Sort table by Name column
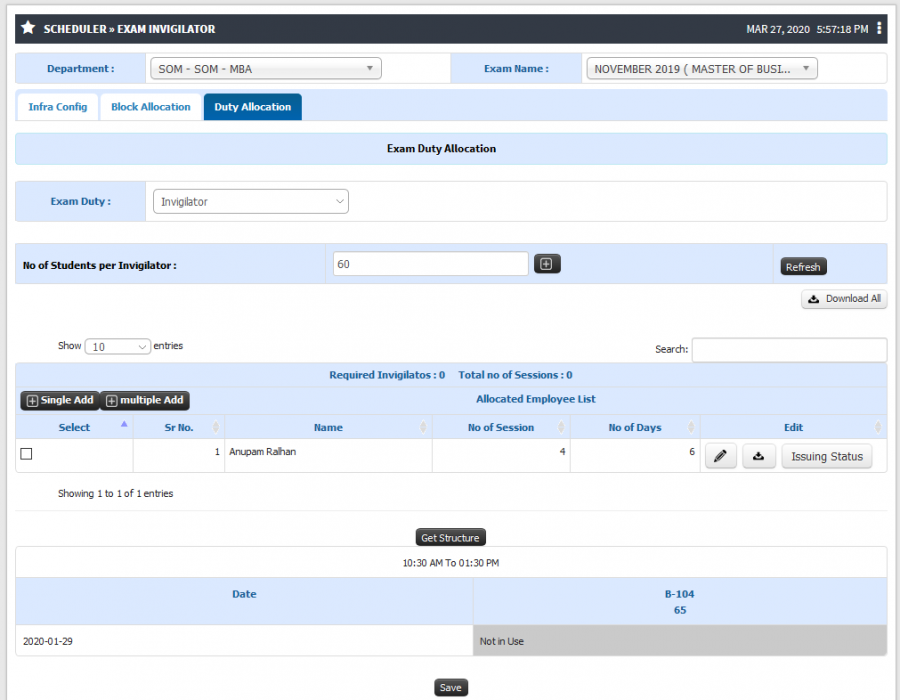 (x=328, y=427)
